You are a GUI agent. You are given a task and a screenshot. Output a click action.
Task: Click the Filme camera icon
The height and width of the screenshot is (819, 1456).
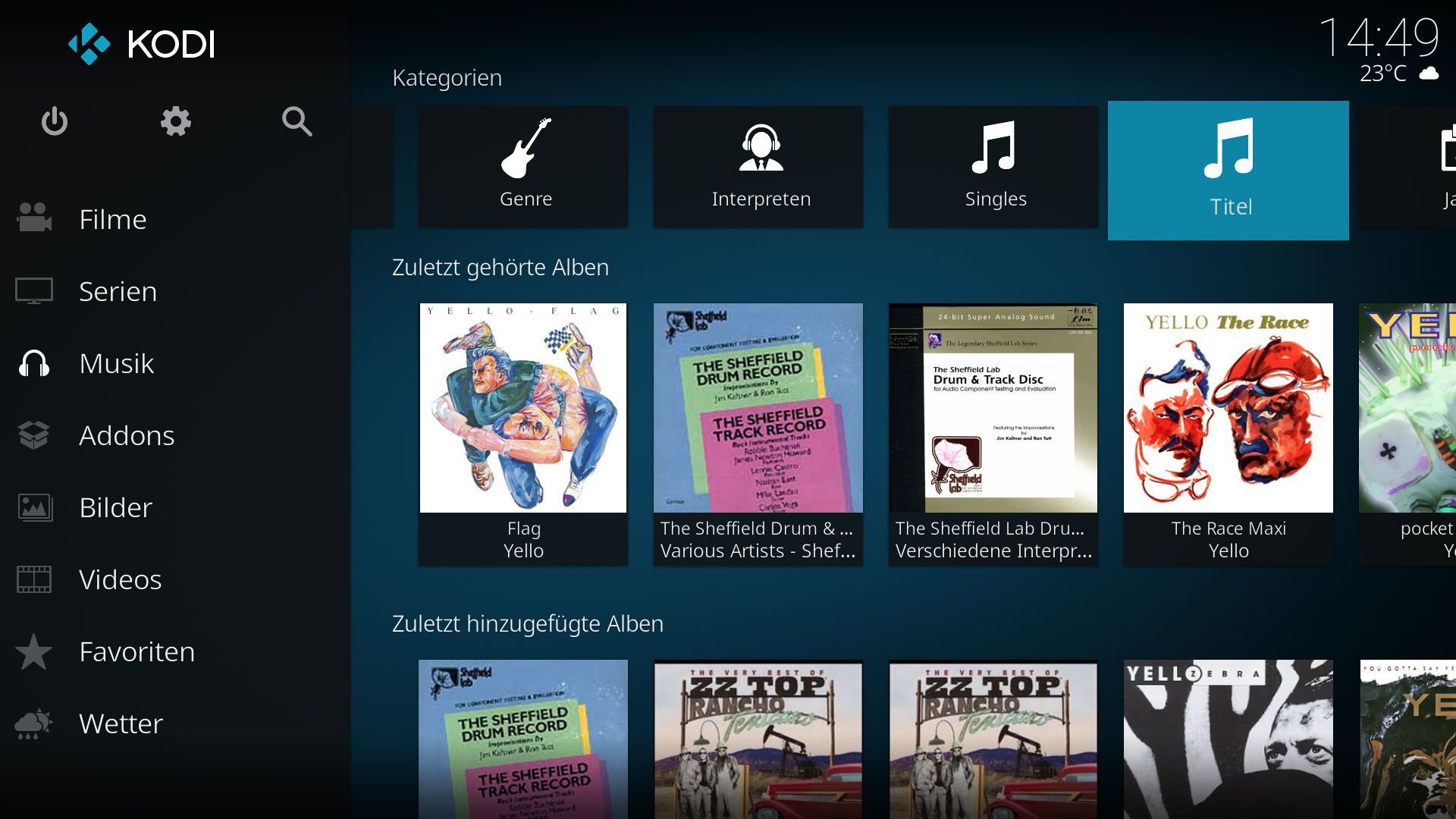point(34,218)
